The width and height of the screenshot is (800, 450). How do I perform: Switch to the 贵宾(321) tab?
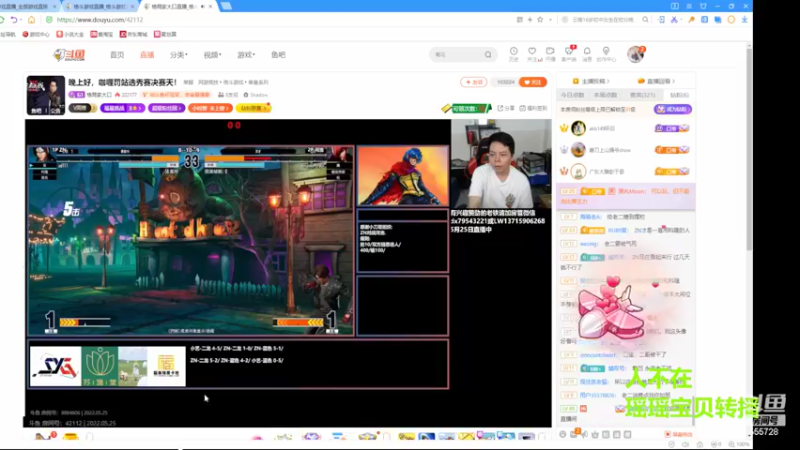click(x=642, y=95)
